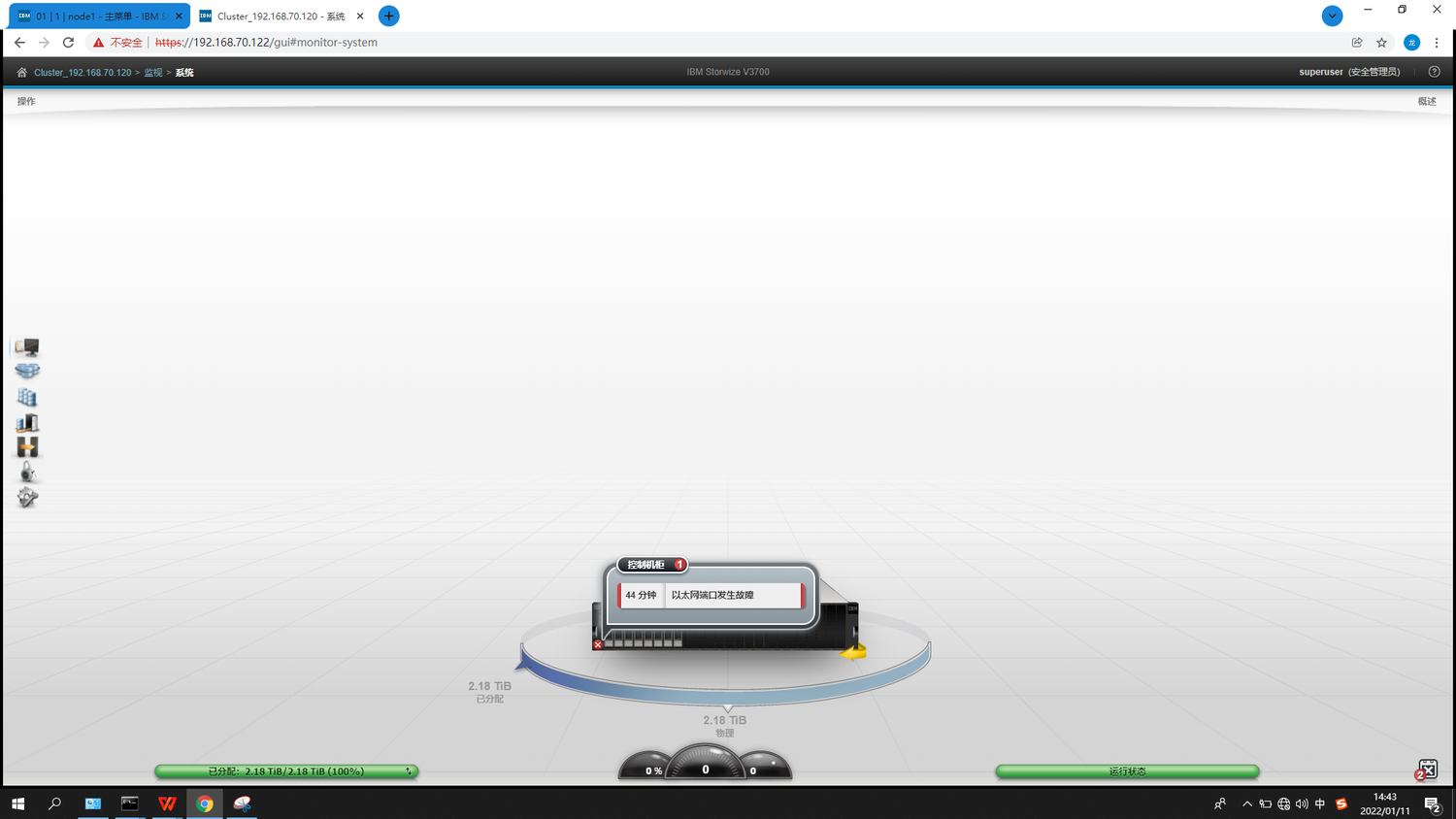The width and height of the screenshot is (1456, 819).
Task: Click the browser back arrow
Action: (x=19, y=43)
